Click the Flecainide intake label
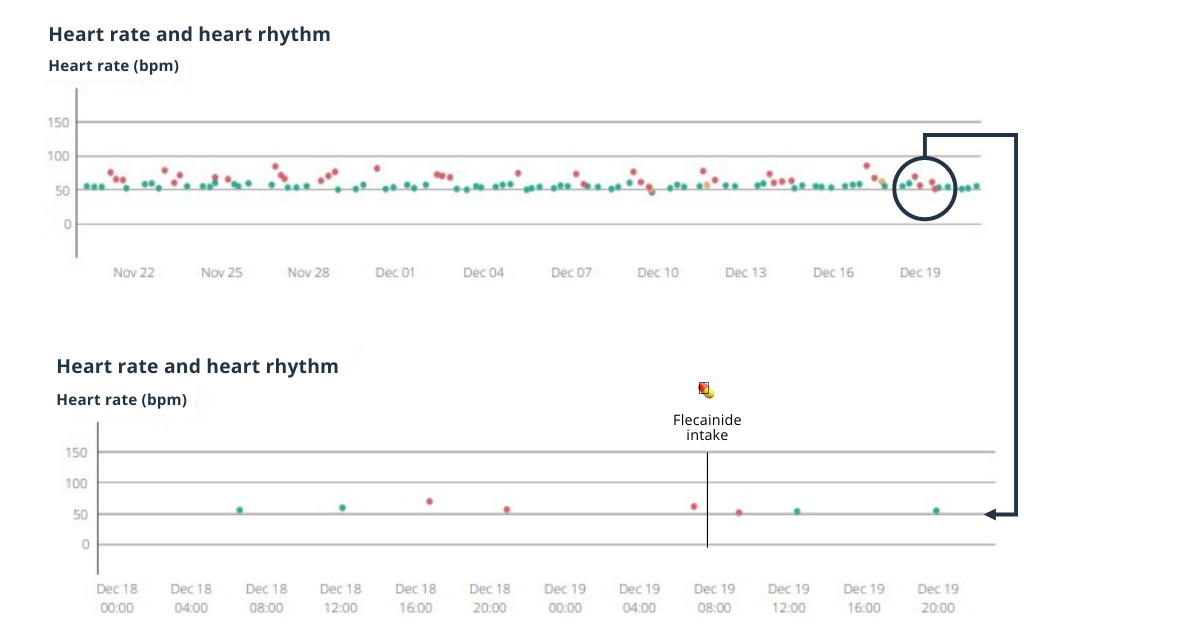This screenshot has width=1200, height=628. tap(707, 428)
